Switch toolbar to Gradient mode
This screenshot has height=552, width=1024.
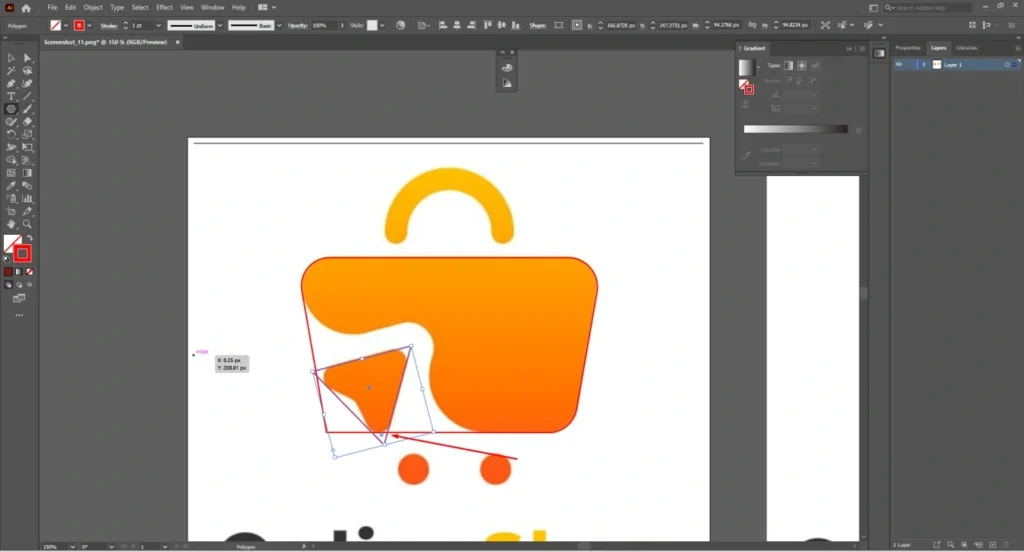click(19, 272)
